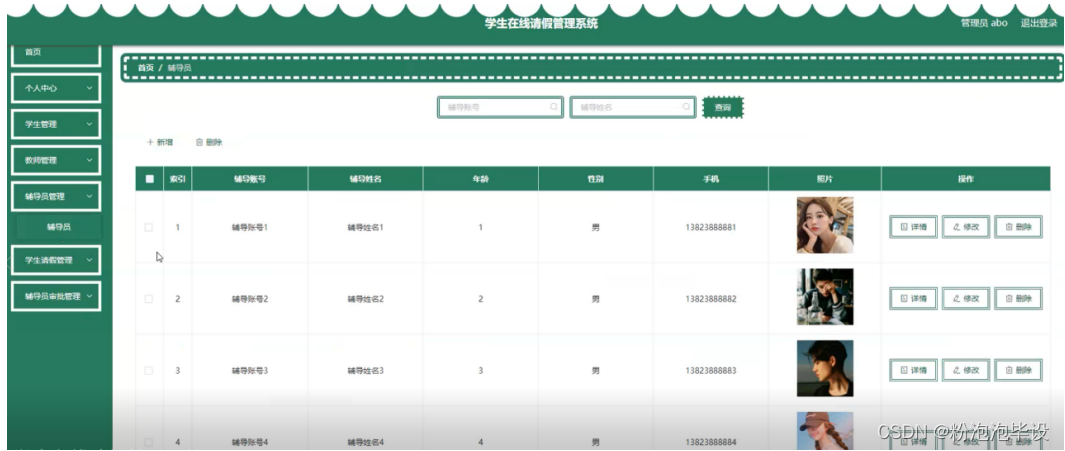
Task: Click phone number 13823888883
Action: (711, 371)
